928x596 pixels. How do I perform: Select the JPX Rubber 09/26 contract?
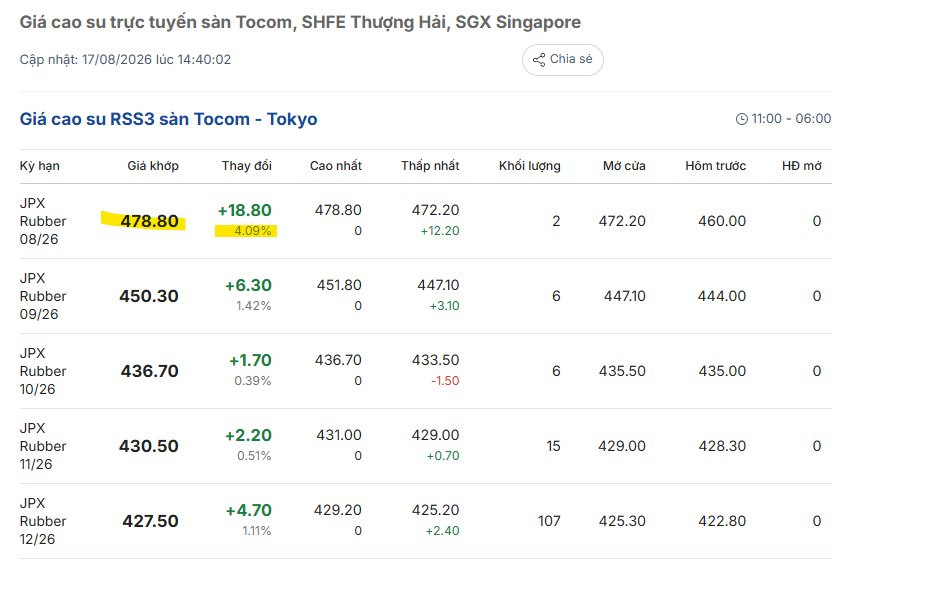pos(43,297)
